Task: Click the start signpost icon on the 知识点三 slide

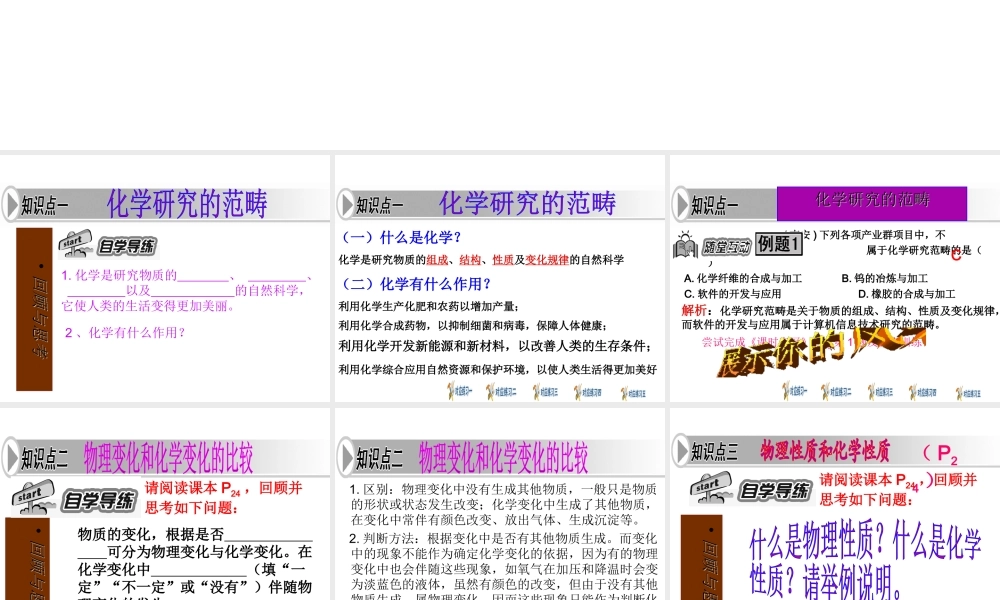Action: coord(710,488)
